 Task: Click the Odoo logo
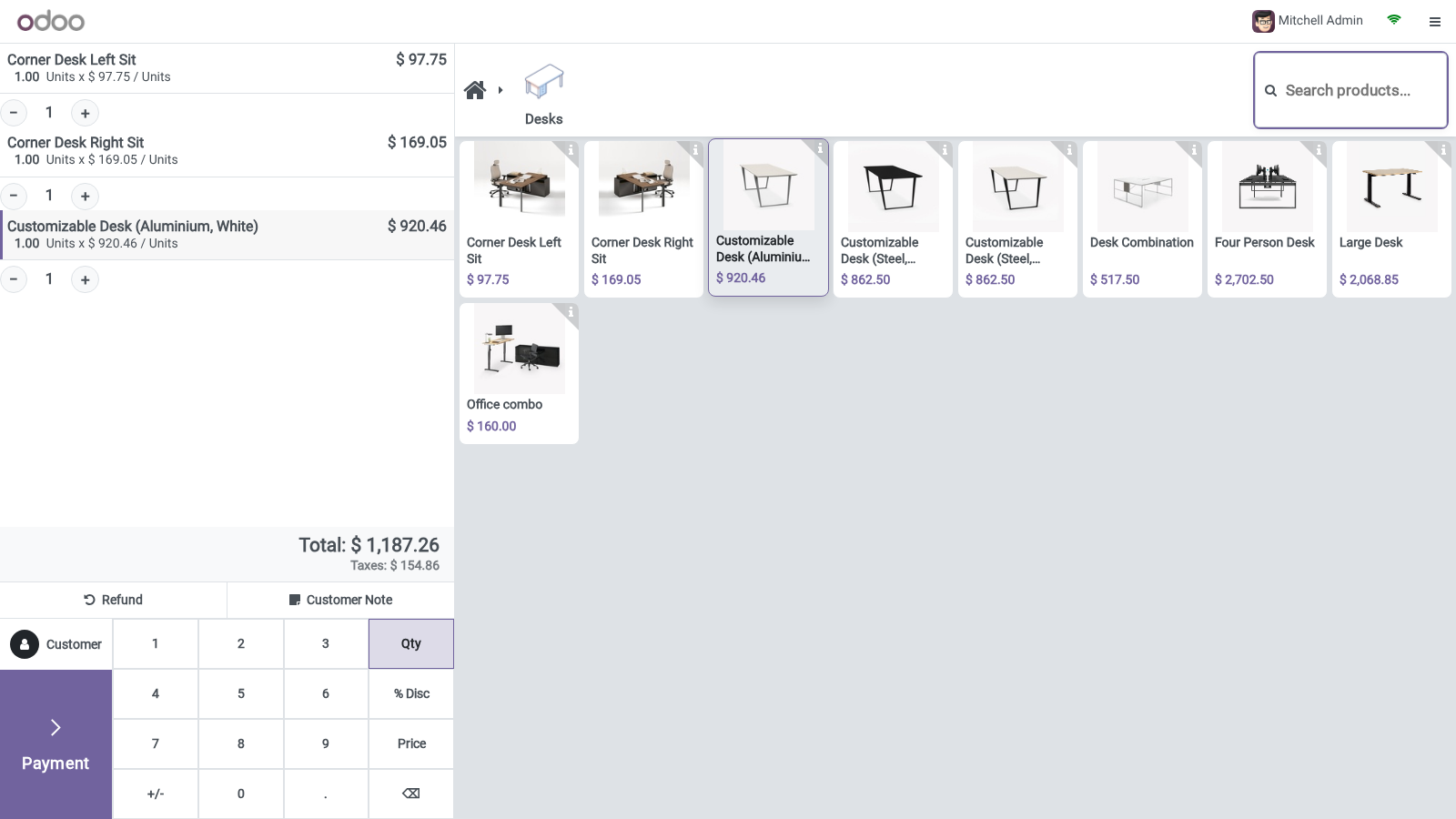coord(51,21)
